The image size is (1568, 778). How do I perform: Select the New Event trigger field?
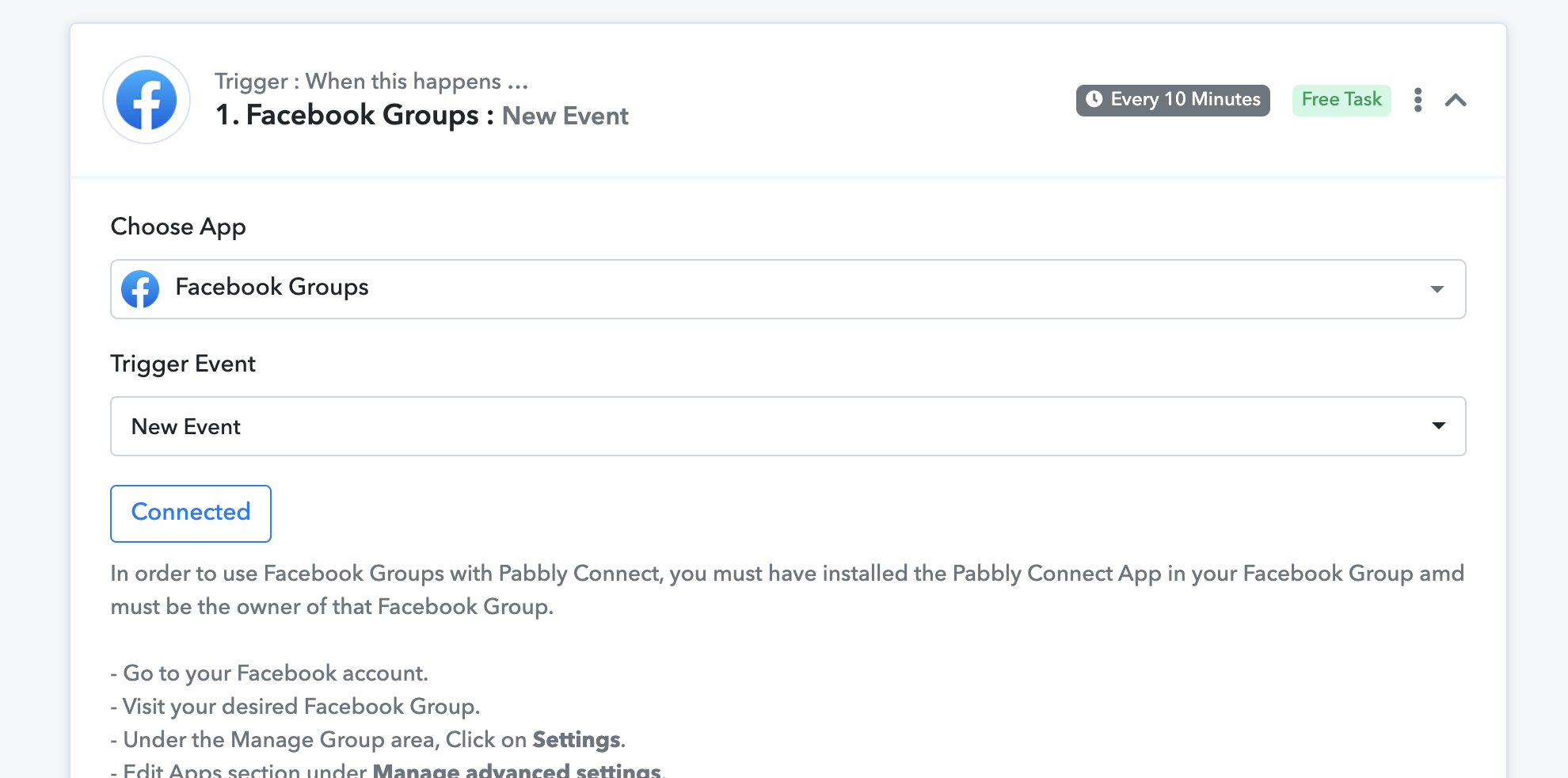(788, 426)
